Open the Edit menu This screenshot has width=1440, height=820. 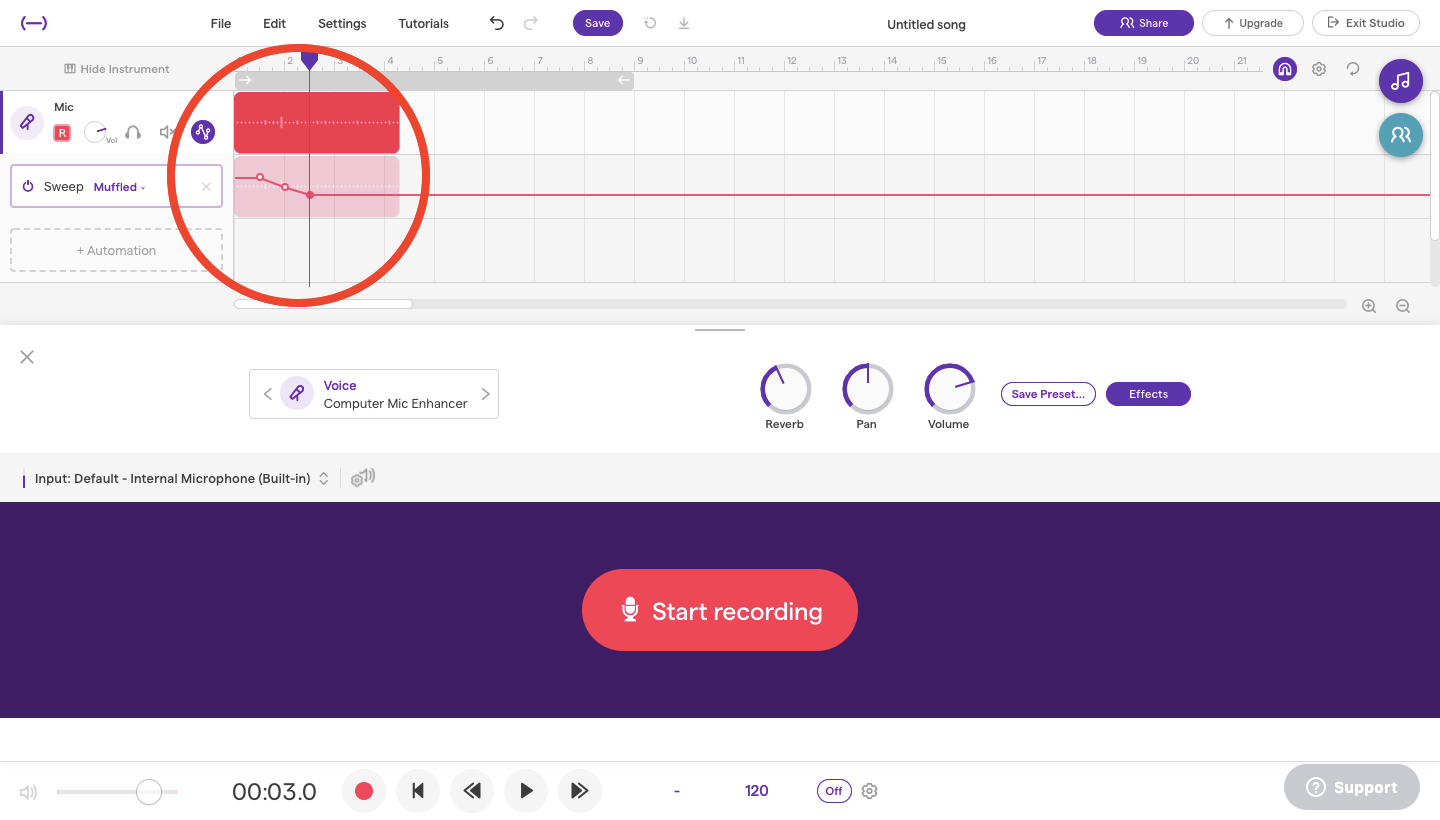coord(274,23)
